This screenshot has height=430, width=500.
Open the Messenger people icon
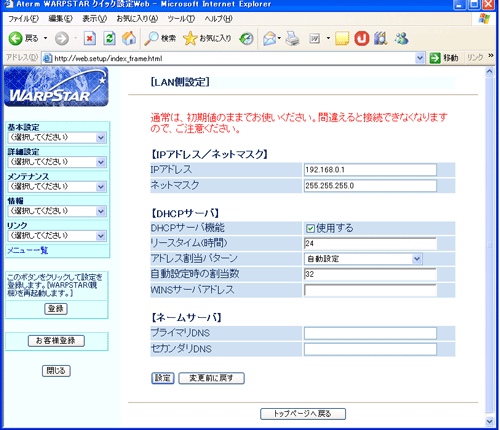(401, 39)
